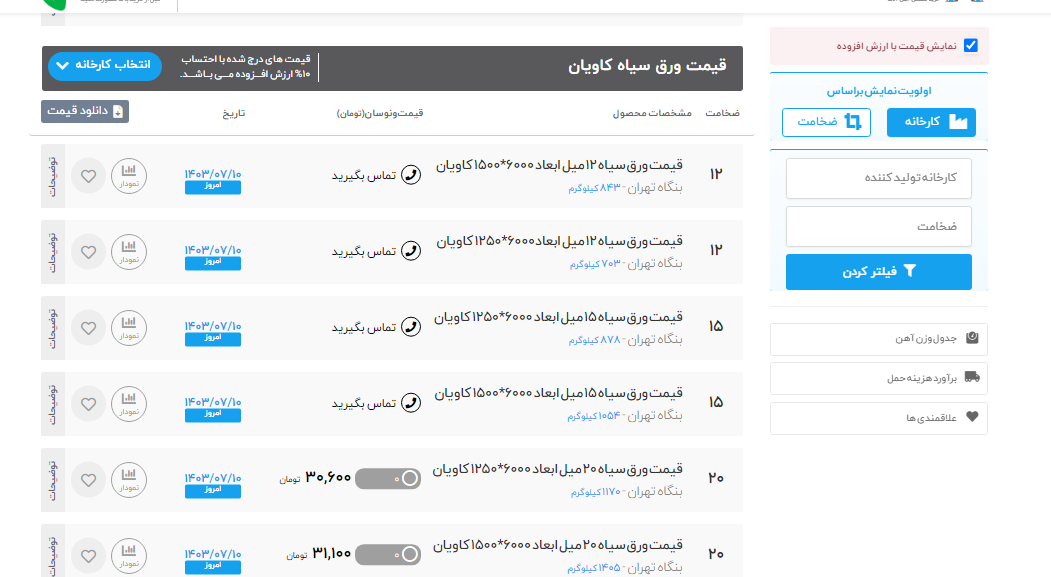View chart for 20mm 1250 sheet priced 30,600
The width and height of the screenshot is (1051, 577).
pyautogui.click(x=128, y=480)
